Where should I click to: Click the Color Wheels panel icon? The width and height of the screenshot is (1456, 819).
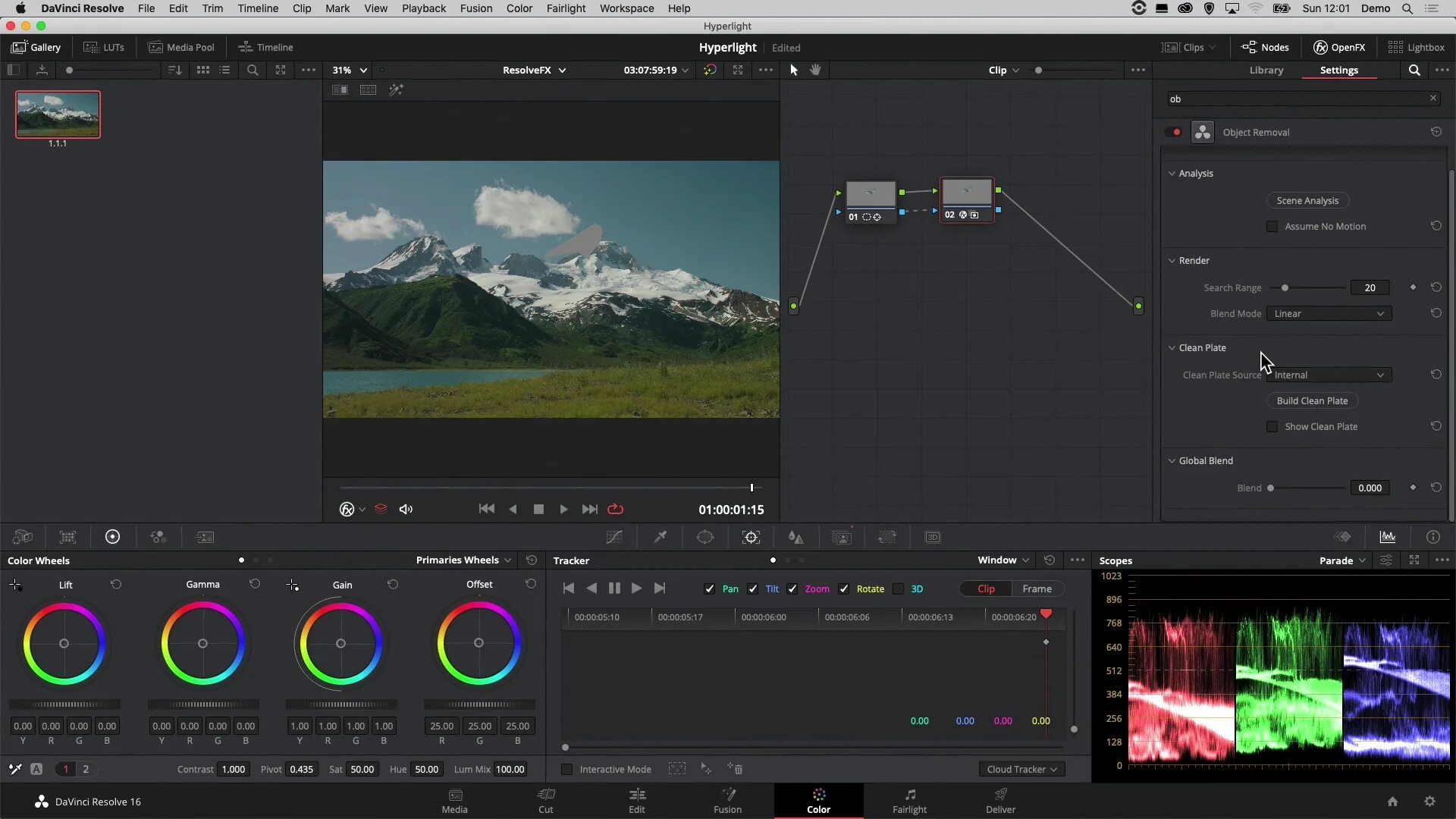point(112,537)
